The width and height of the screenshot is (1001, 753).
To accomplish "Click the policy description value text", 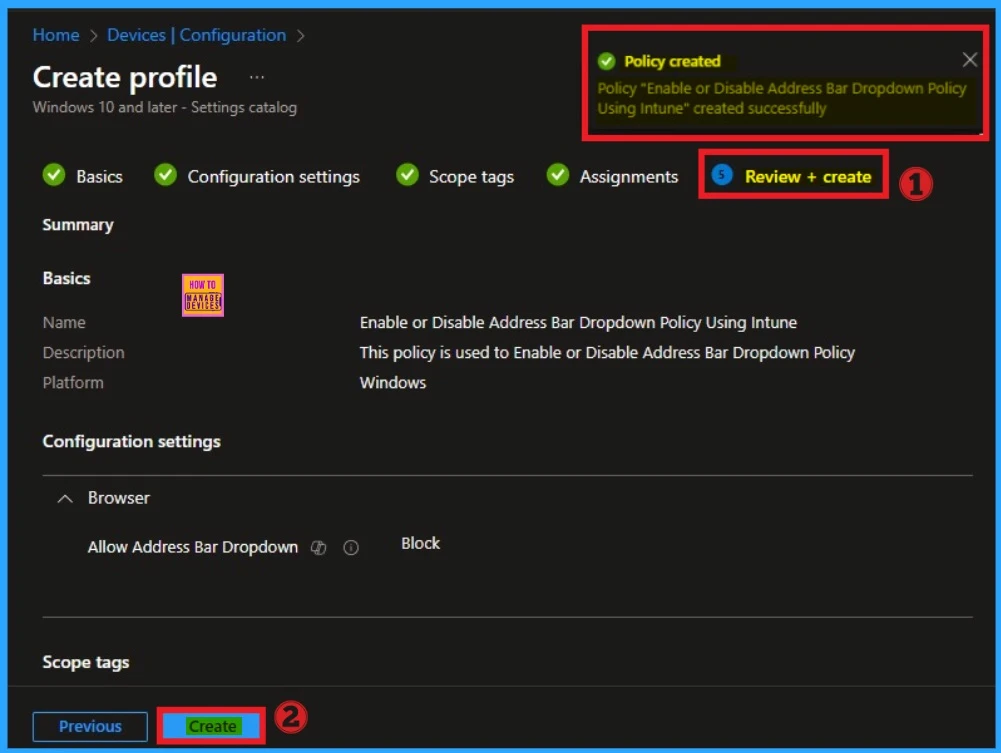I will point(607,352).
